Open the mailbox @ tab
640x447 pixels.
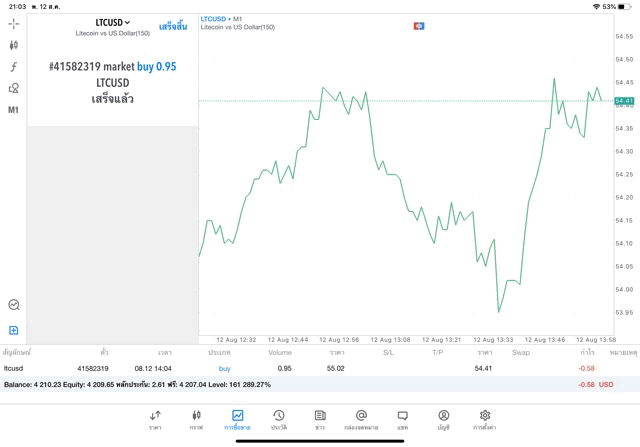click(x=361, y=420)
